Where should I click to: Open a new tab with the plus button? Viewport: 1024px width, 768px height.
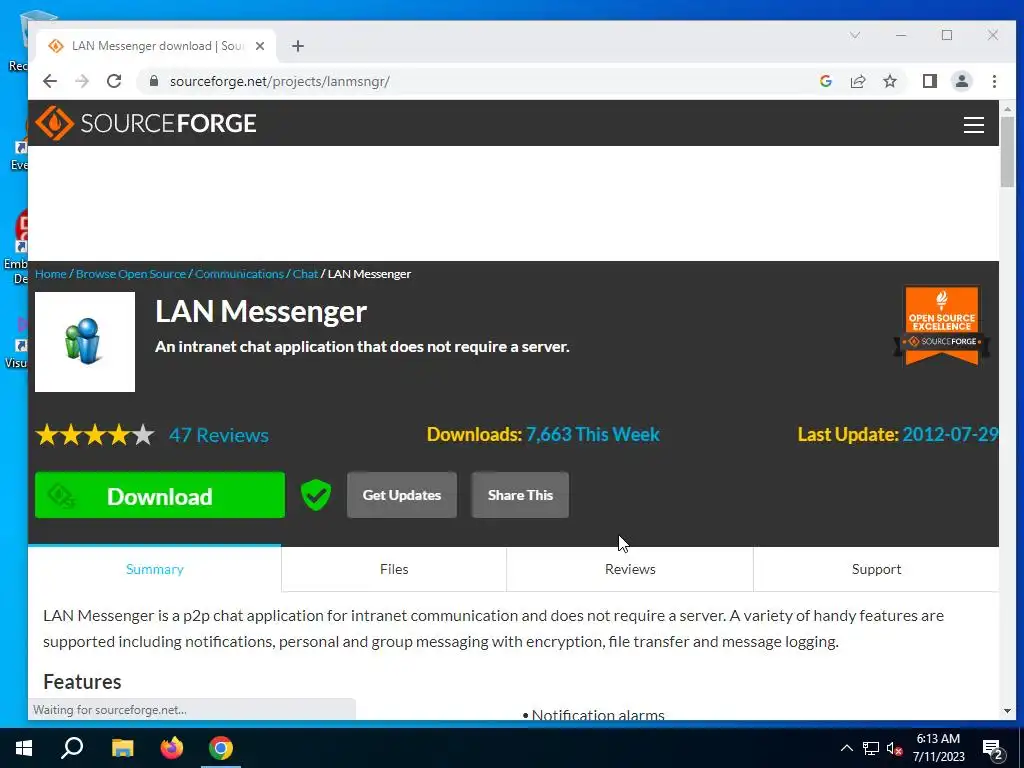[x=298, y=46]
